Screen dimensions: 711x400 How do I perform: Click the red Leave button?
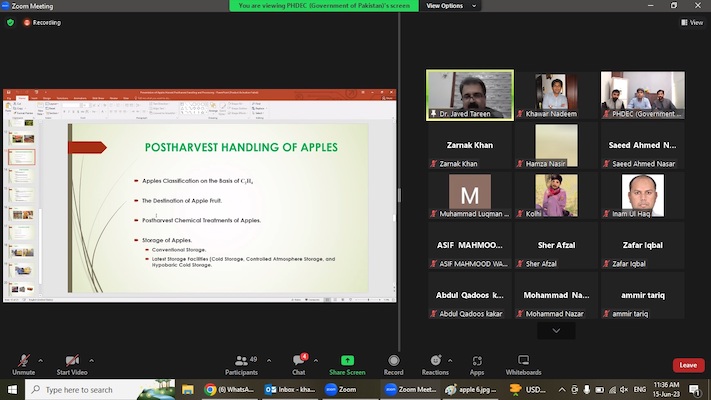coord(688,365)
